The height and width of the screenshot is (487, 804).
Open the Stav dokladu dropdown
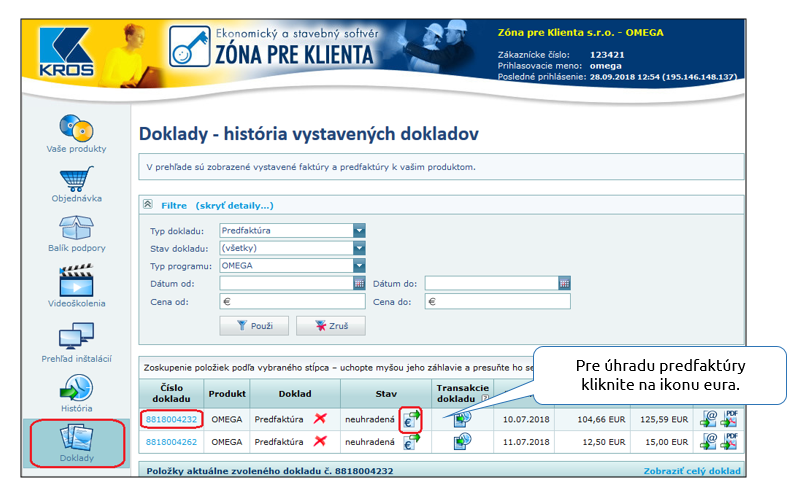359,248
